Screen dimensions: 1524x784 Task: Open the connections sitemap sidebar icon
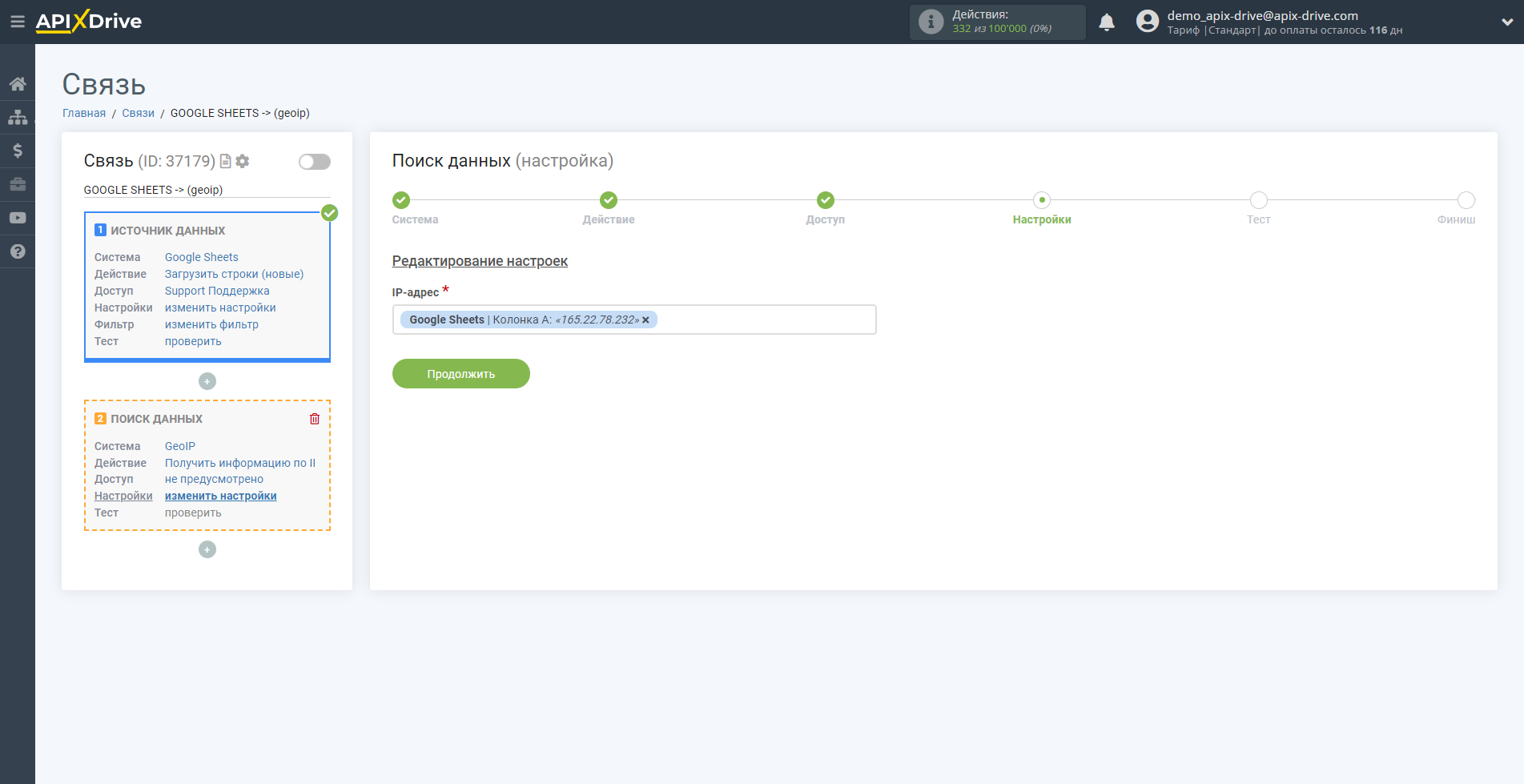coord(18,117)
